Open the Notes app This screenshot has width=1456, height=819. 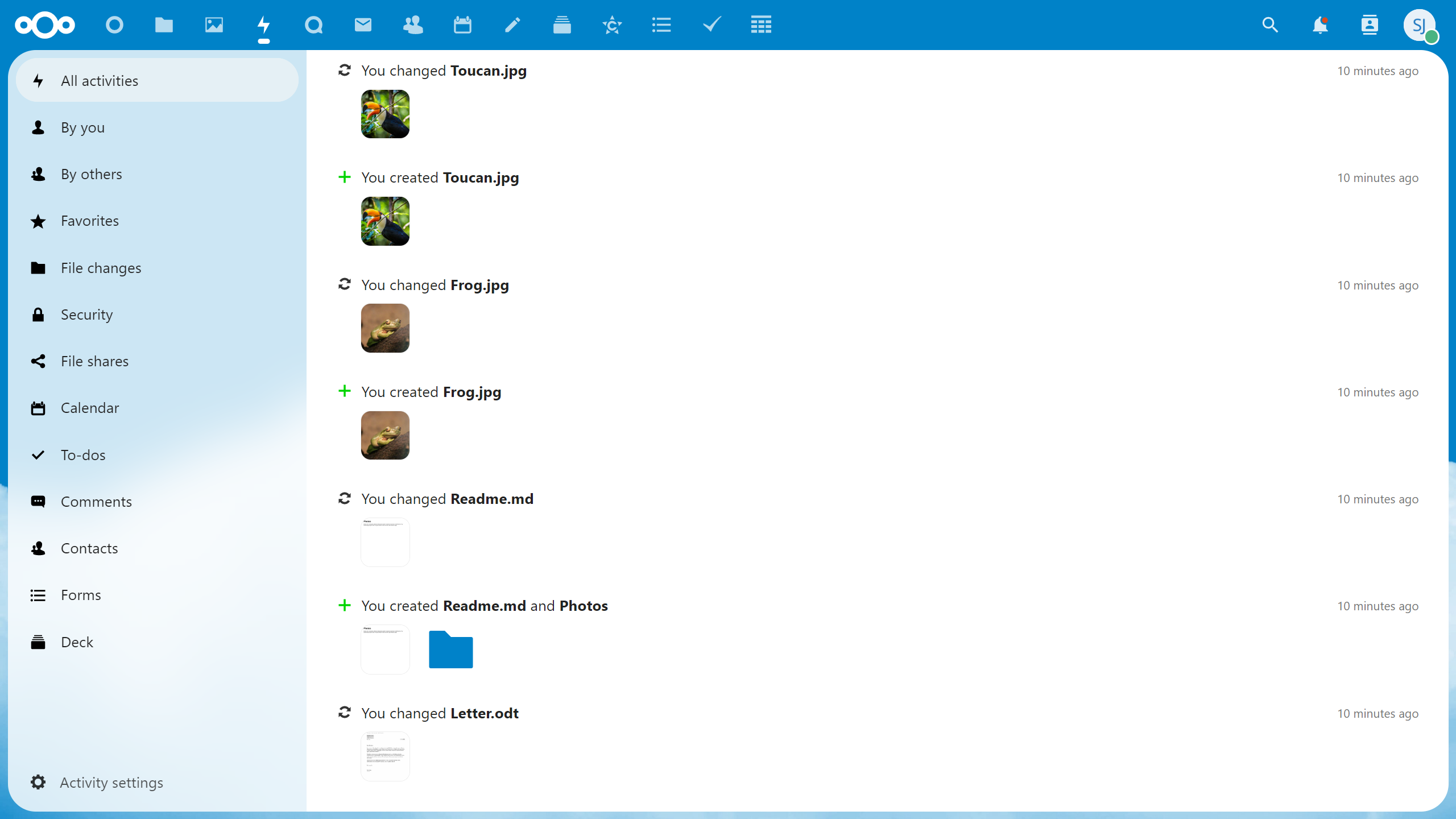click(x=512, y=25)
